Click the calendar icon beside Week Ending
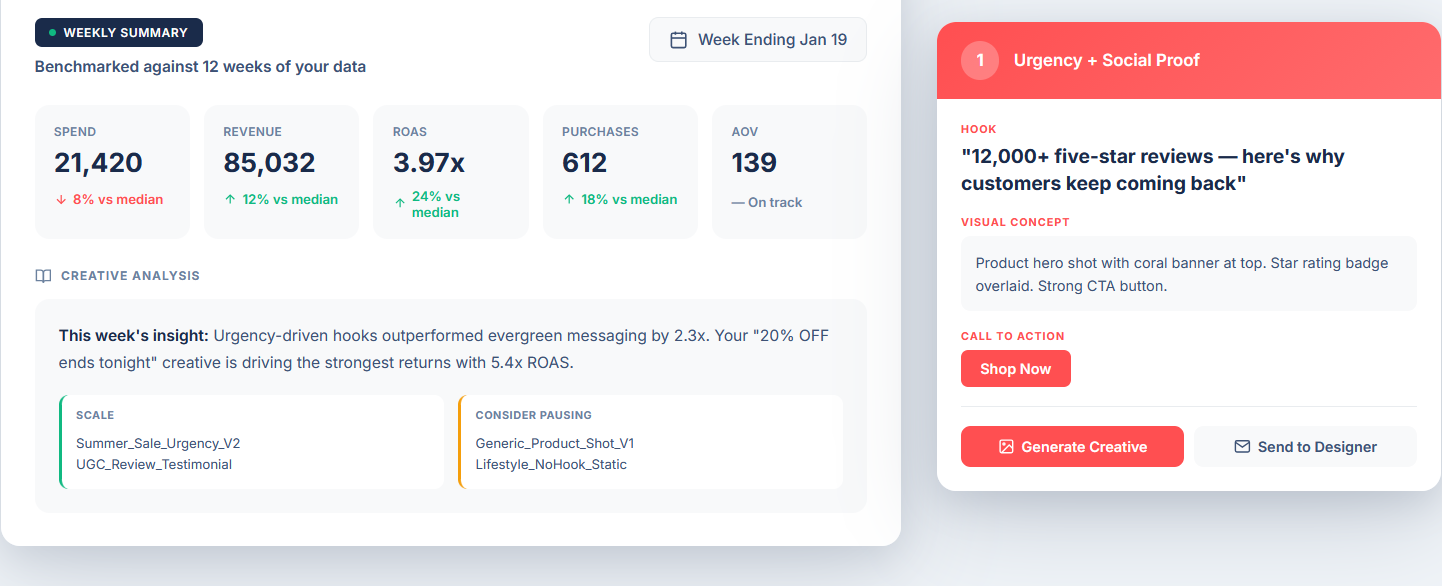The width and height of the screenshot is (1442, 586). tap(678, 40)
